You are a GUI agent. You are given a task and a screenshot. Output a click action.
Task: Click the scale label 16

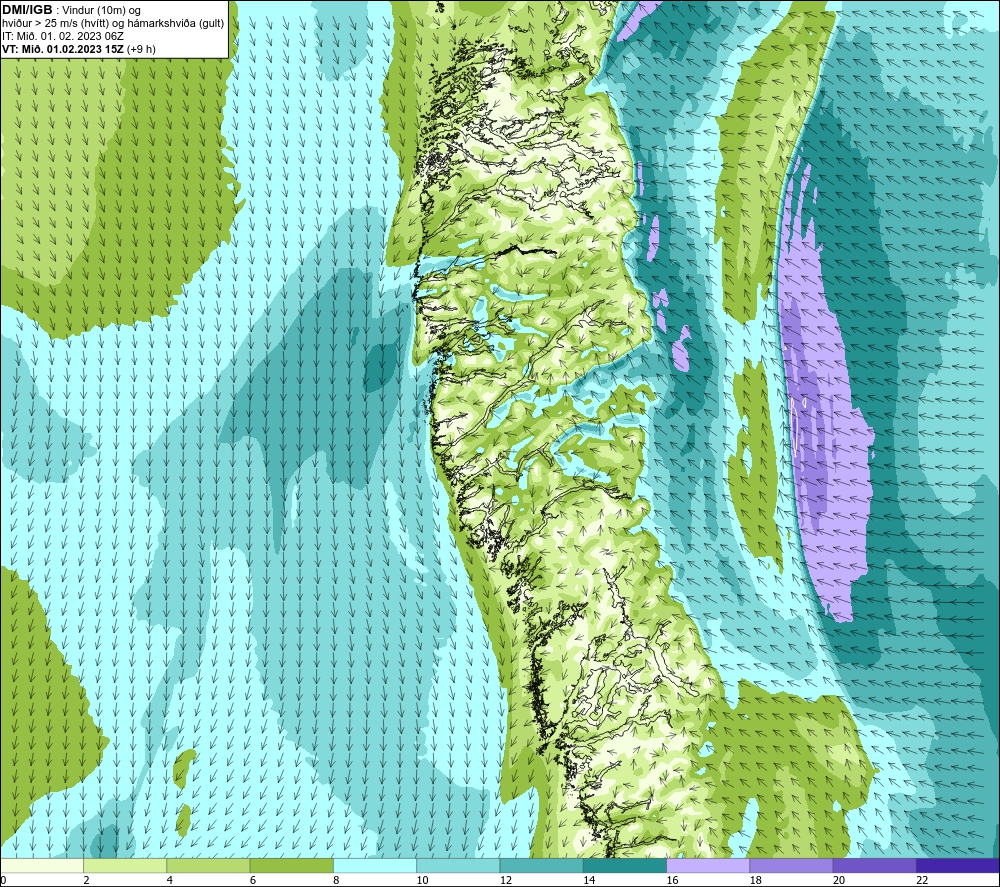[x=672, y=880]
